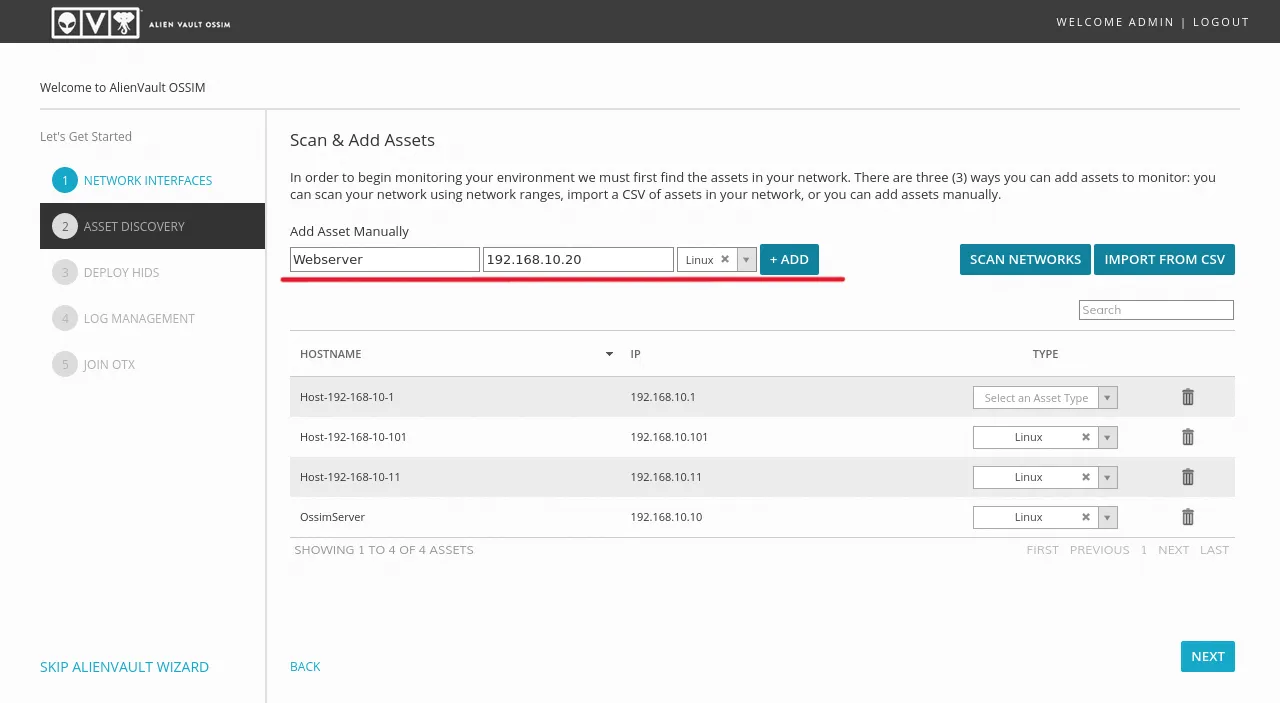Click trash icon for Host-192-168-10-101 row

pyautogui.click(x=1188, y=437)
